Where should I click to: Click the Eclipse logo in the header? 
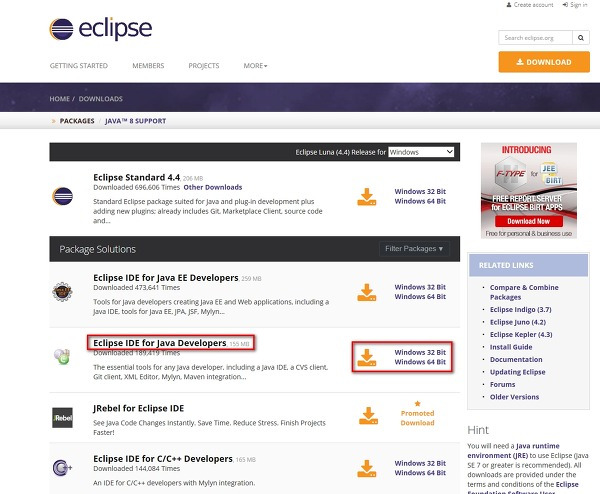pyautogui.click(x=101, y=29)
